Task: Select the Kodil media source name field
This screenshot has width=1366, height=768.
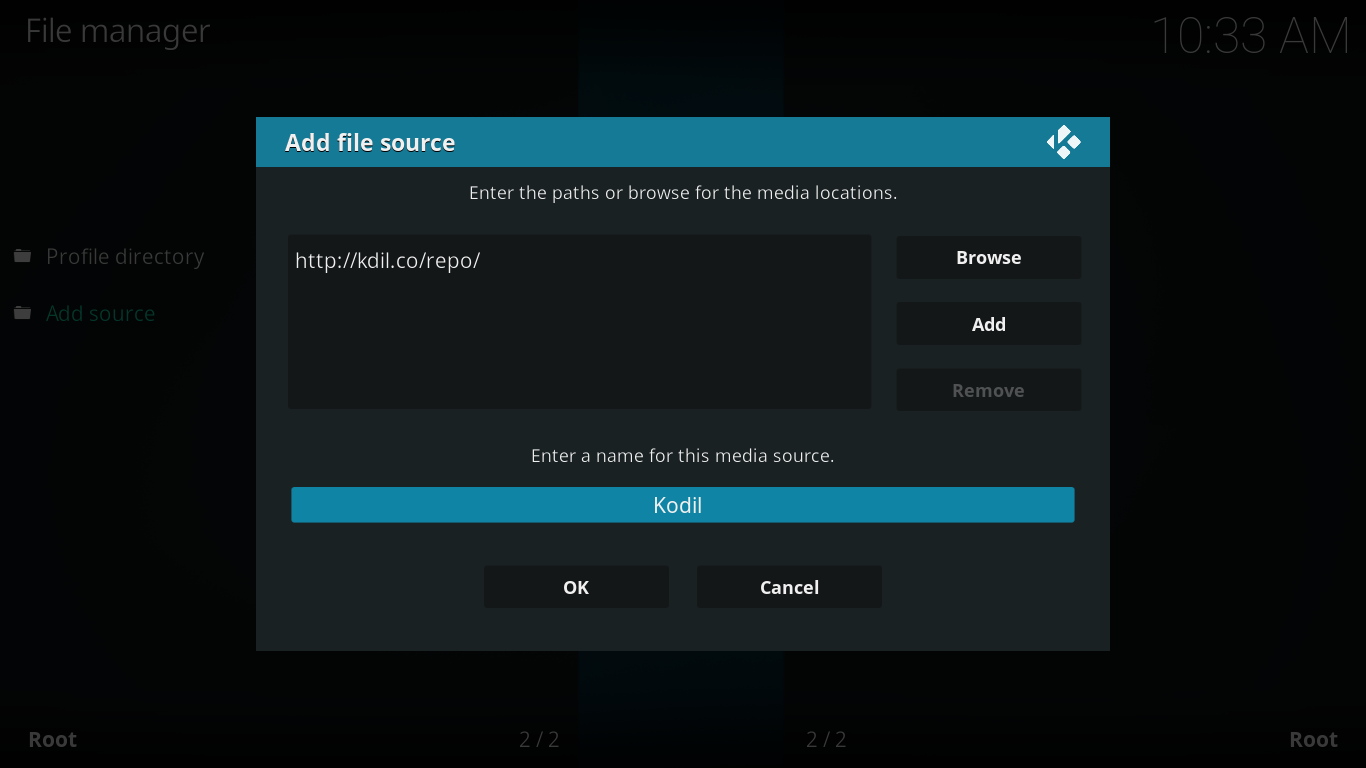Action: [x=683, y=505]
